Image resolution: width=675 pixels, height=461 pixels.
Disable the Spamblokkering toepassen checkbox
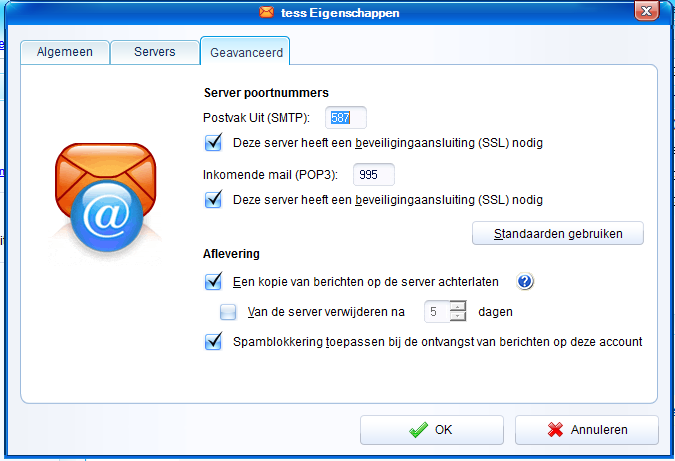click(213, 341)
